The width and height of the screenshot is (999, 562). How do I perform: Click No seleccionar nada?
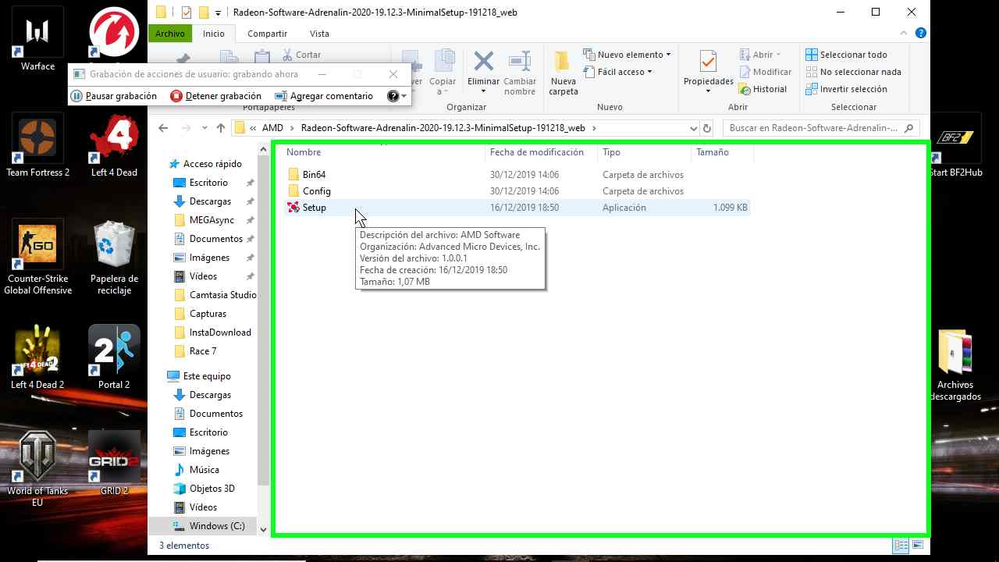pos(854,72)
